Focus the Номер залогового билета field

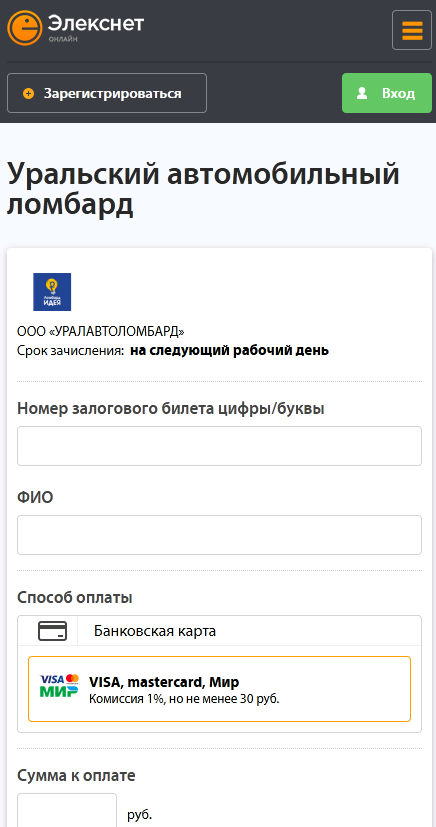click(219, 446)
